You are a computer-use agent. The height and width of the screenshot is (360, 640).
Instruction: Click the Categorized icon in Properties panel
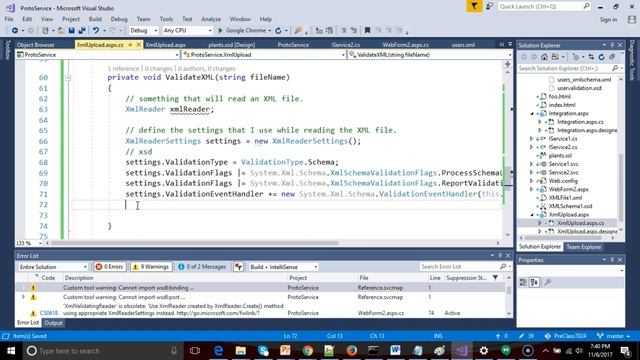click(x=523, y=282)
